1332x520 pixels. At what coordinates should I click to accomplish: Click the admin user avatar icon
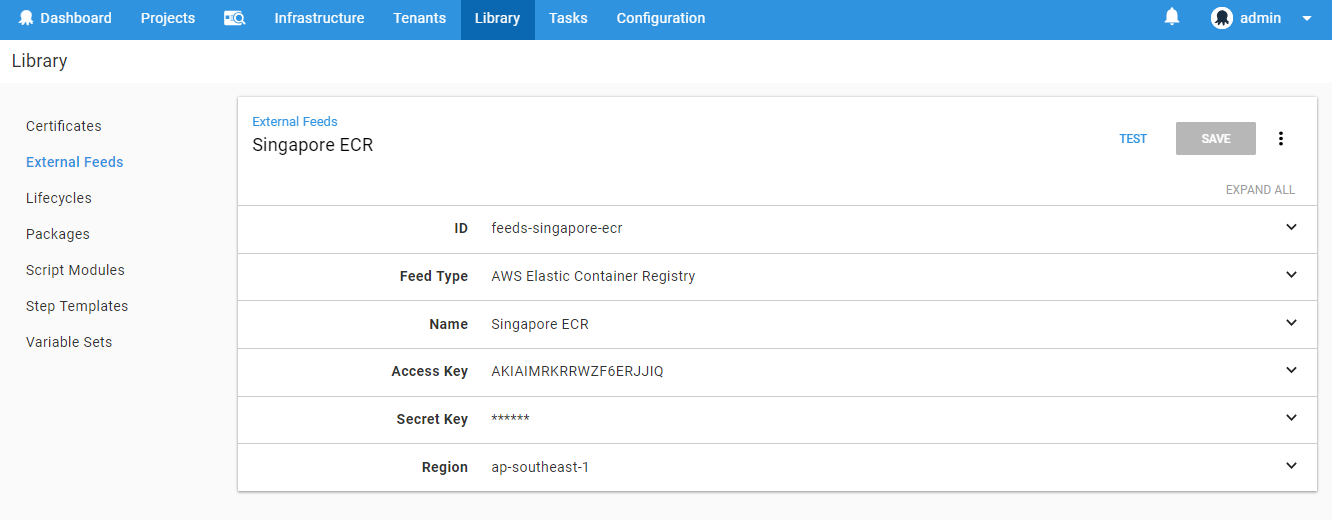click(1221, 18)
